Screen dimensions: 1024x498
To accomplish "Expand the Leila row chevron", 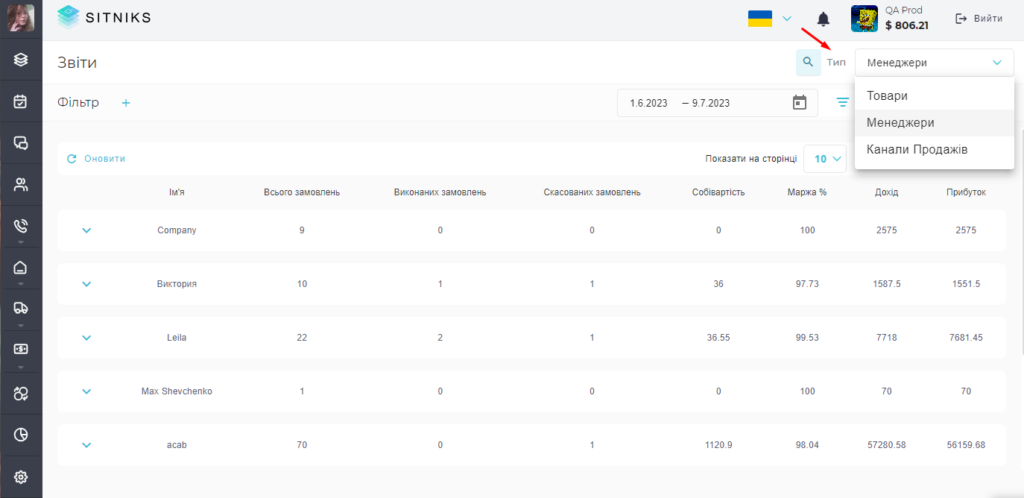I will point(86,337).
